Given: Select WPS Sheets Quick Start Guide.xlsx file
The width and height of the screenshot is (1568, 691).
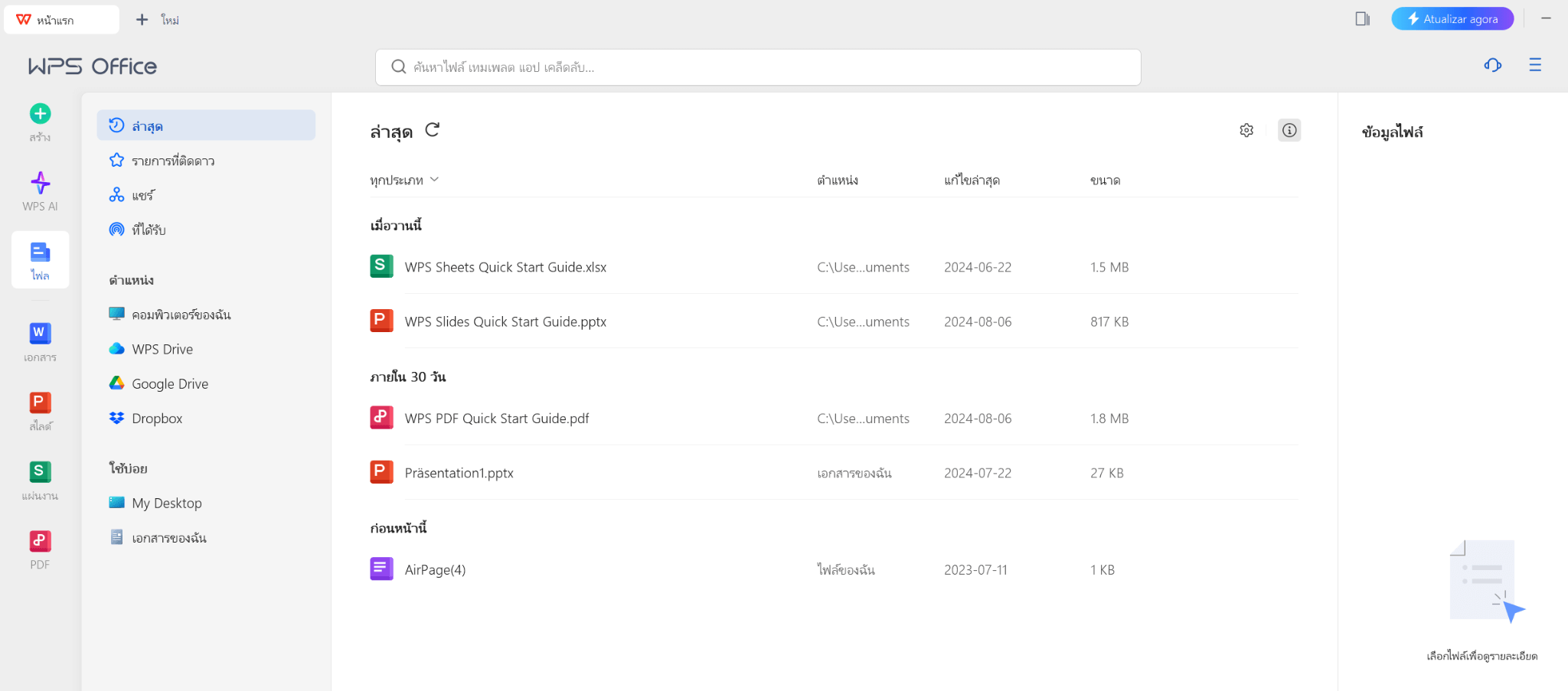Looking at the screenshot, I should [834, 267].
